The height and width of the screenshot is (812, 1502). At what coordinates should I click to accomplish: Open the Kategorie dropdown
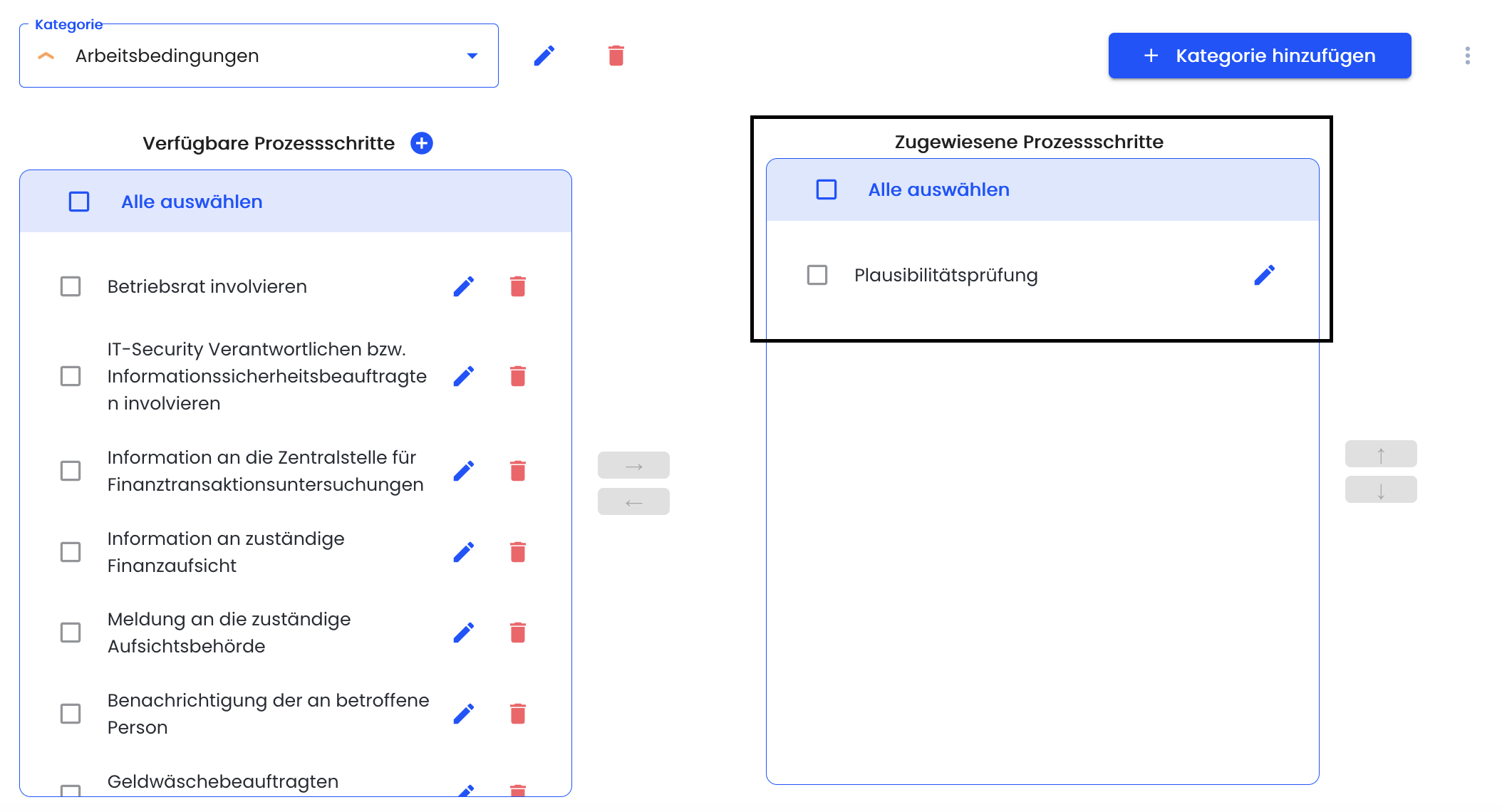tap(259, 56)
